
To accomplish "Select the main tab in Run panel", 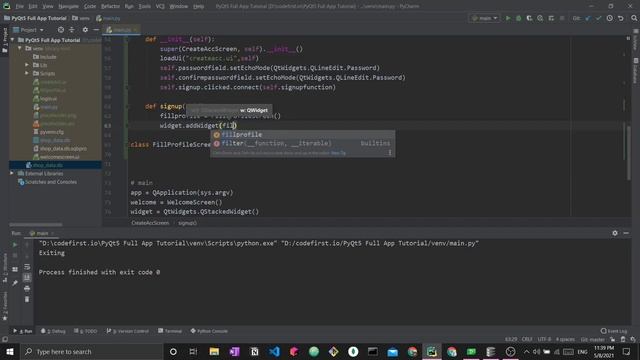I will pyautogui.click(x=42, y=233).
